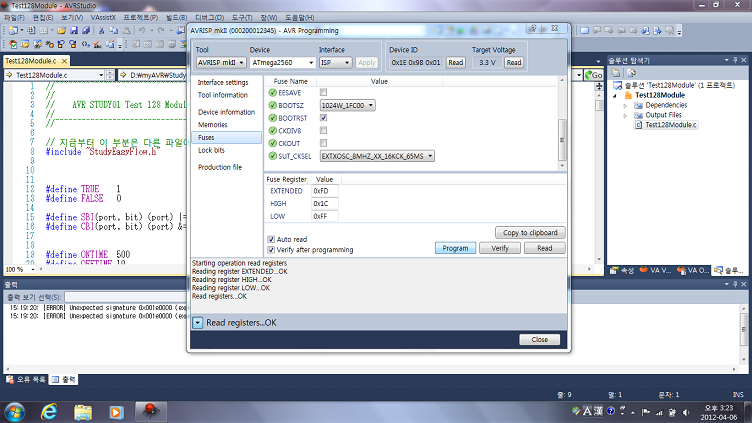This screenshot has width=752, height=423.
Task: Click the green Go button in editor bar
Action: [x=594, y=75]
